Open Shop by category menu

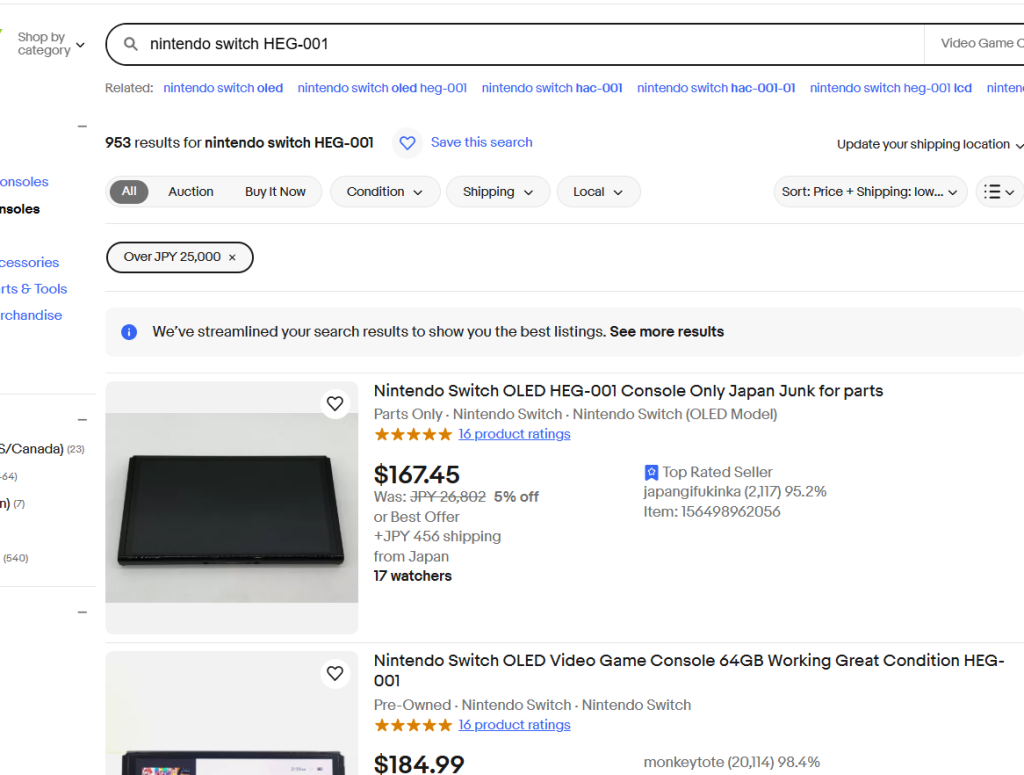click(51, 44)
